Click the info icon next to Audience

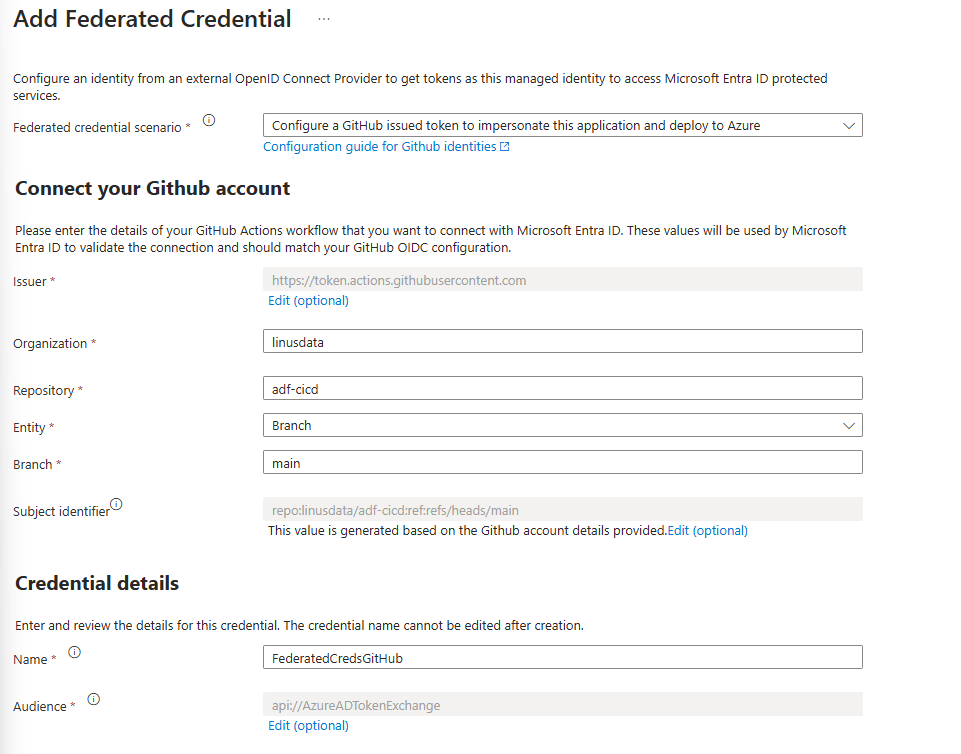94,700
